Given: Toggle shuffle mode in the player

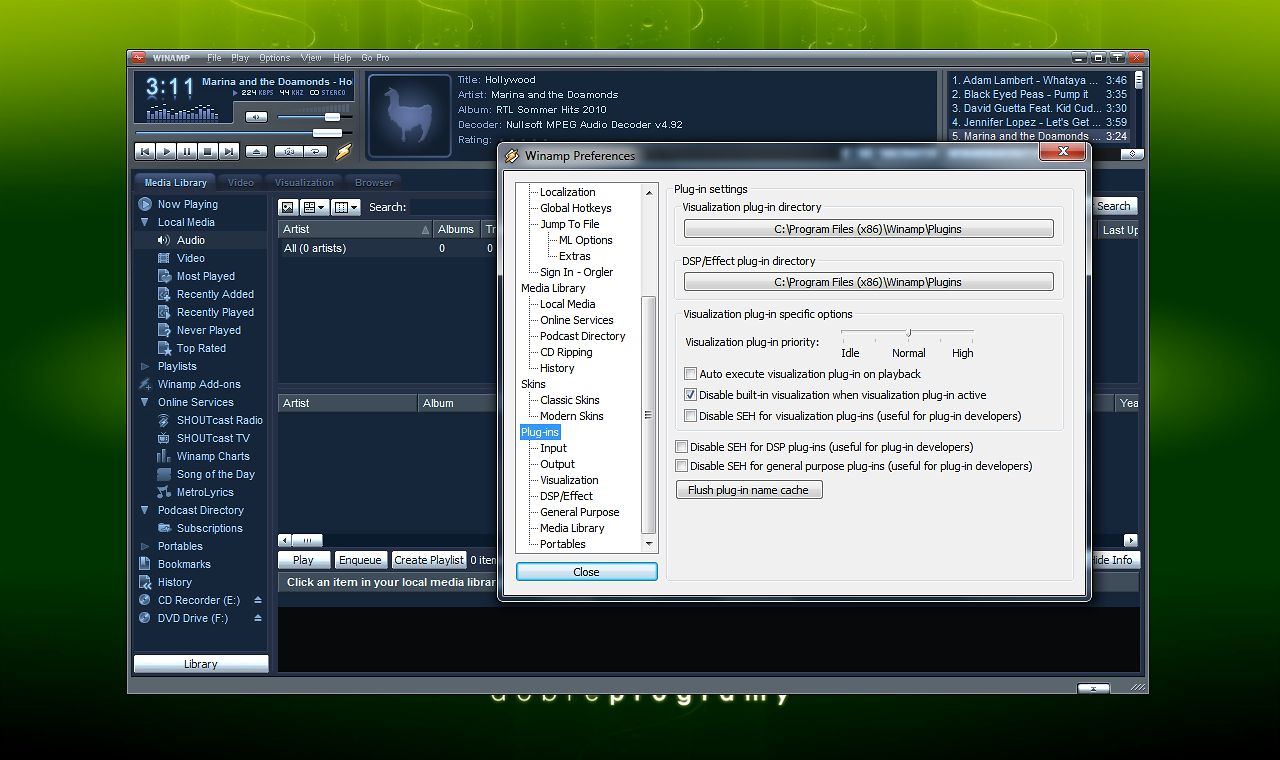Looking at the screenshot, I should (290, 152).
